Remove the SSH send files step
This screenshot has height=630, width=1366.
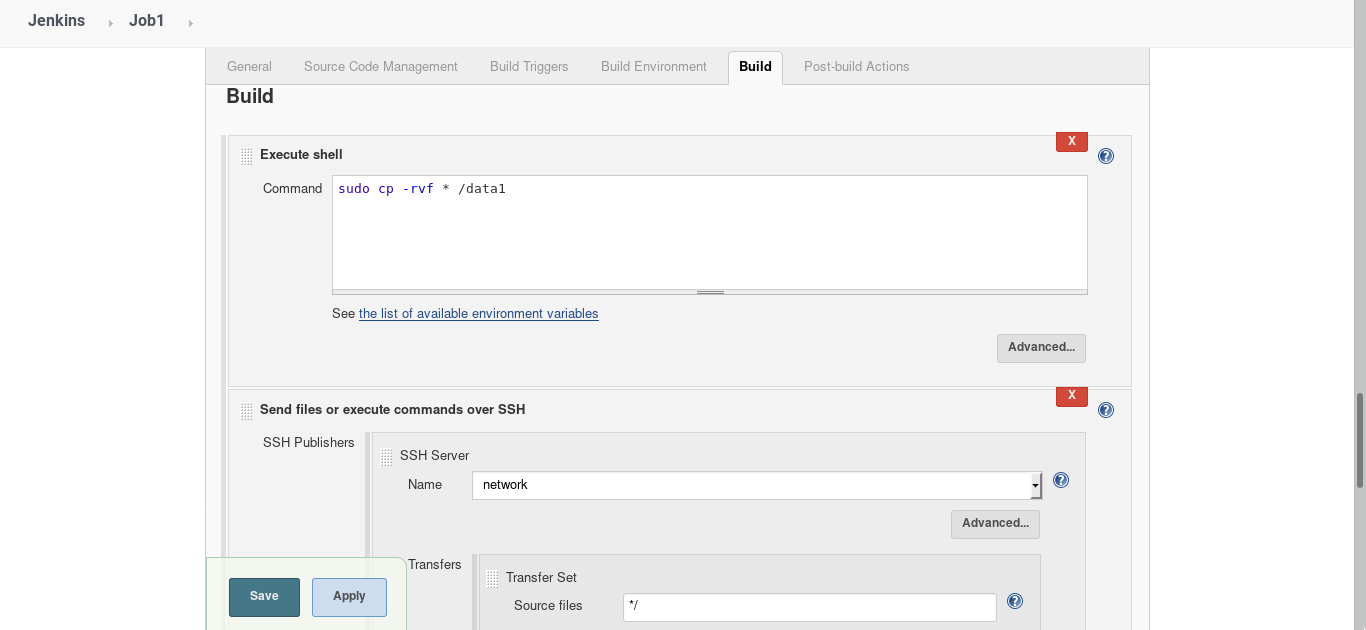point(1071,396)
